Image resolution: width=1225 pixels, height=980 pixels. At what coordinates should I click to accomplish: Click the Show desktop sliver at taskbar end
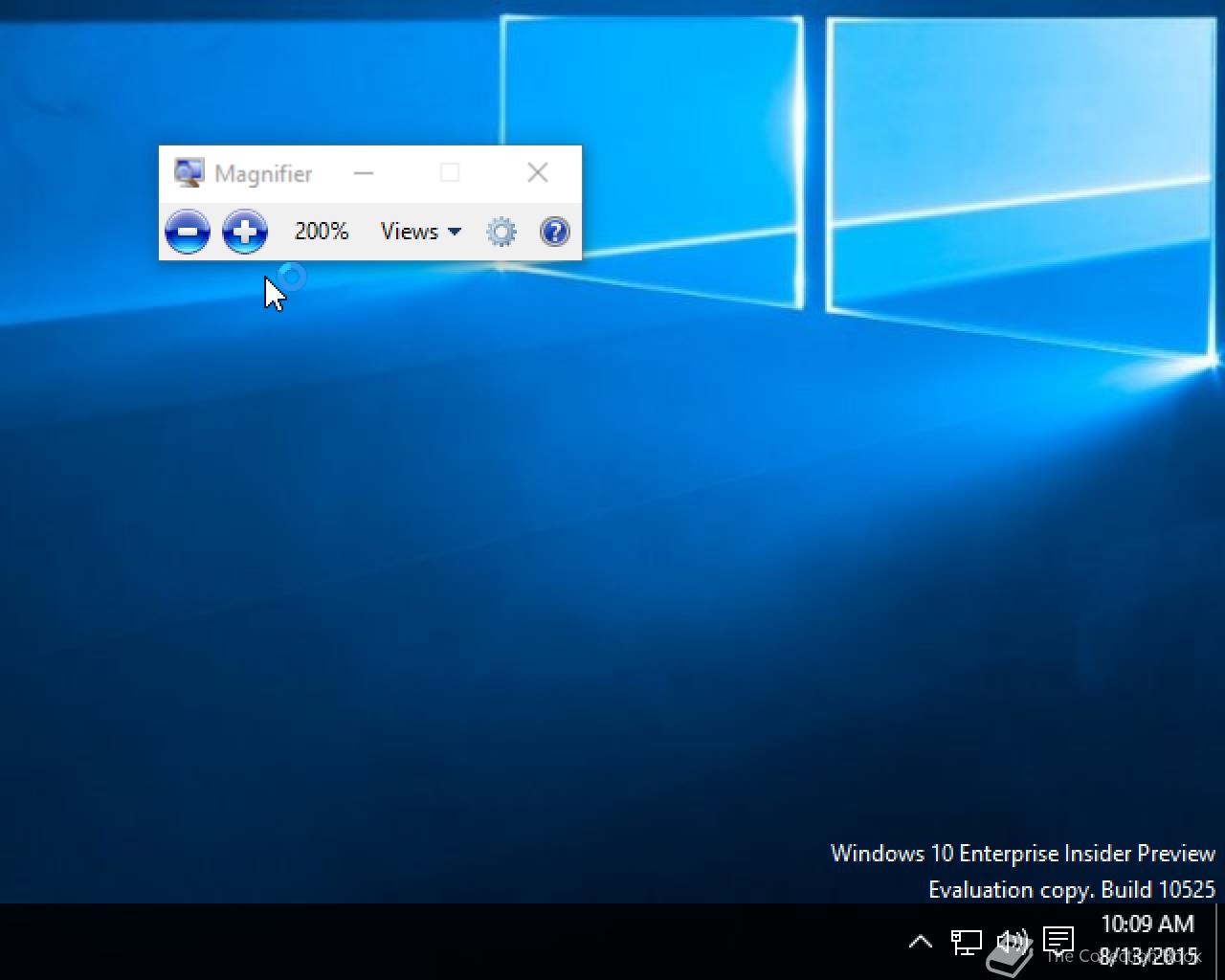tap(1220, 942)
